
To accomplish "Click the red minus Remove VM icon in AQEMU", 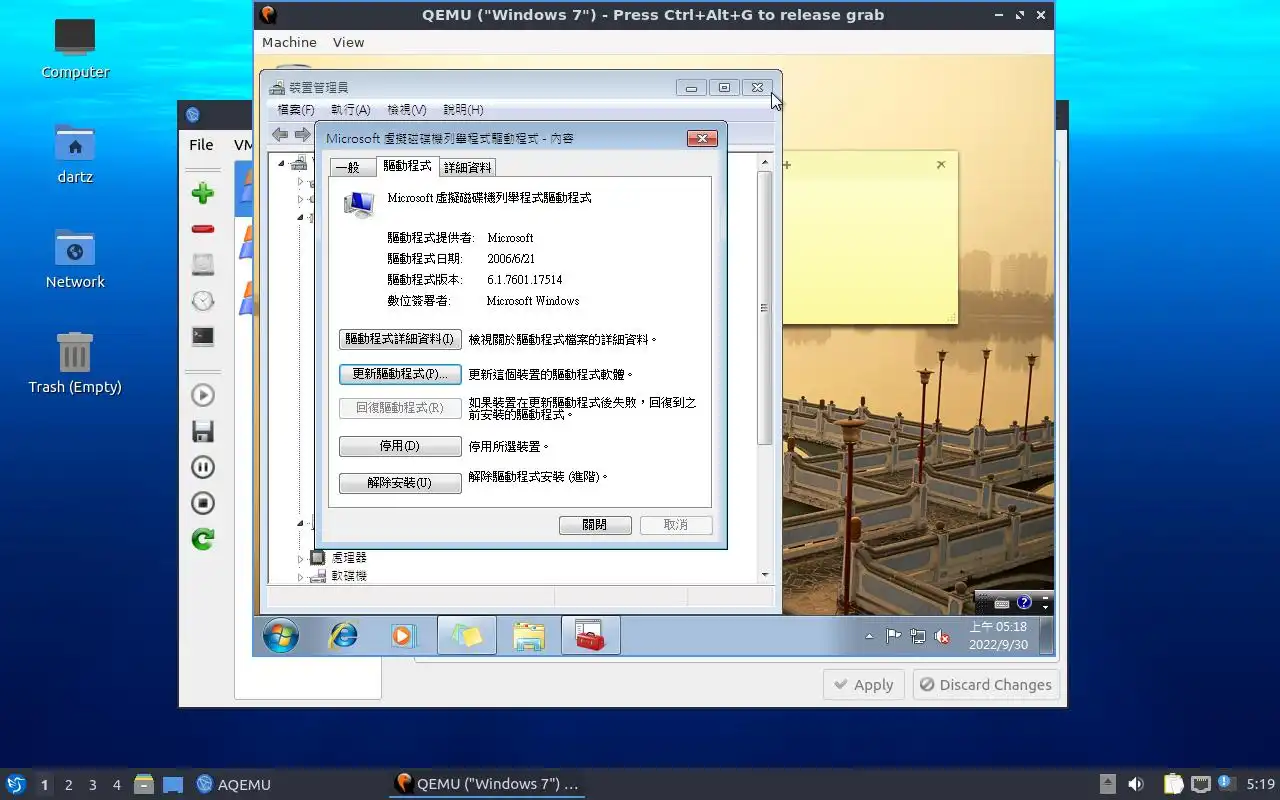I will 203,229.
